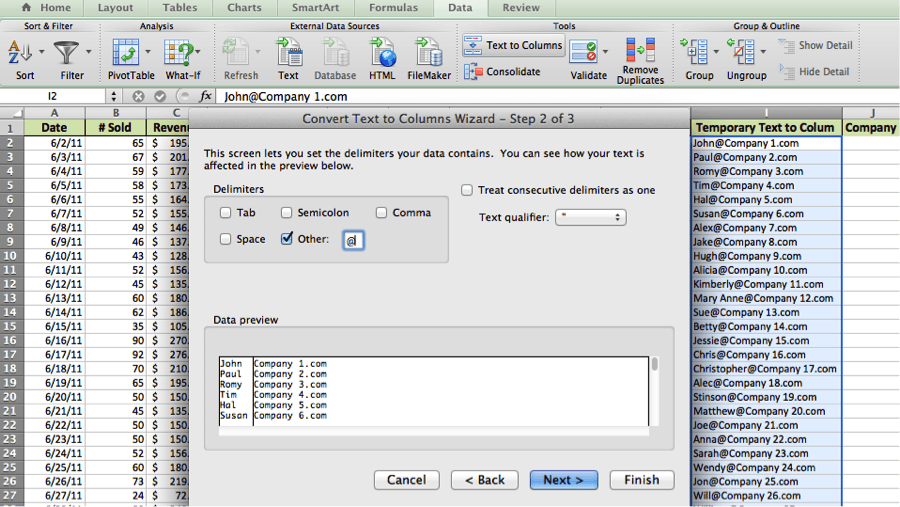Screen dimensions: 900x507
Task: Click the Other delimiter text field
Action: click(353, 240)
